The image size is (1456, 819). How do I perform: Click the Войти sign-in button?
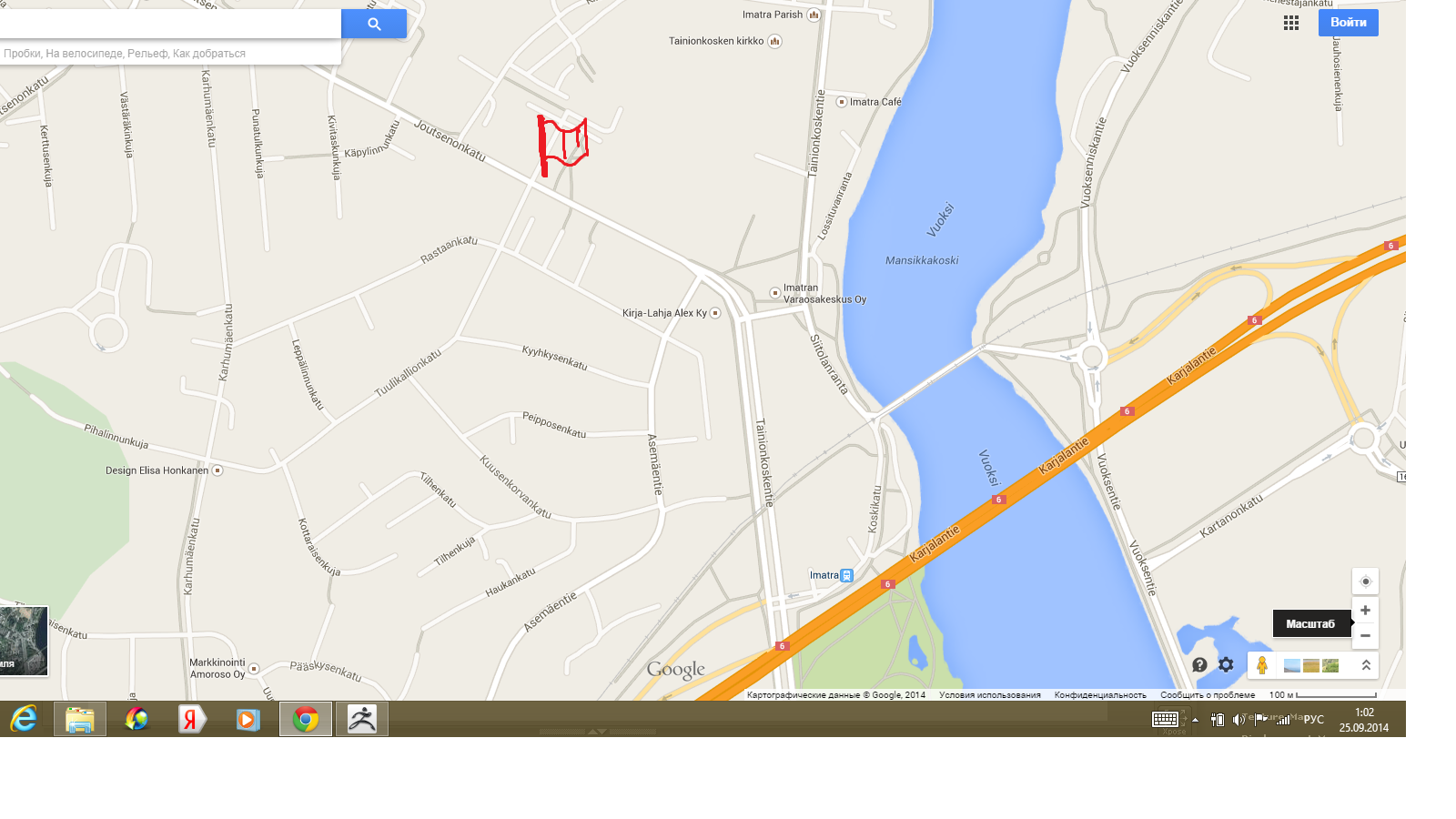pos(1348,23)
